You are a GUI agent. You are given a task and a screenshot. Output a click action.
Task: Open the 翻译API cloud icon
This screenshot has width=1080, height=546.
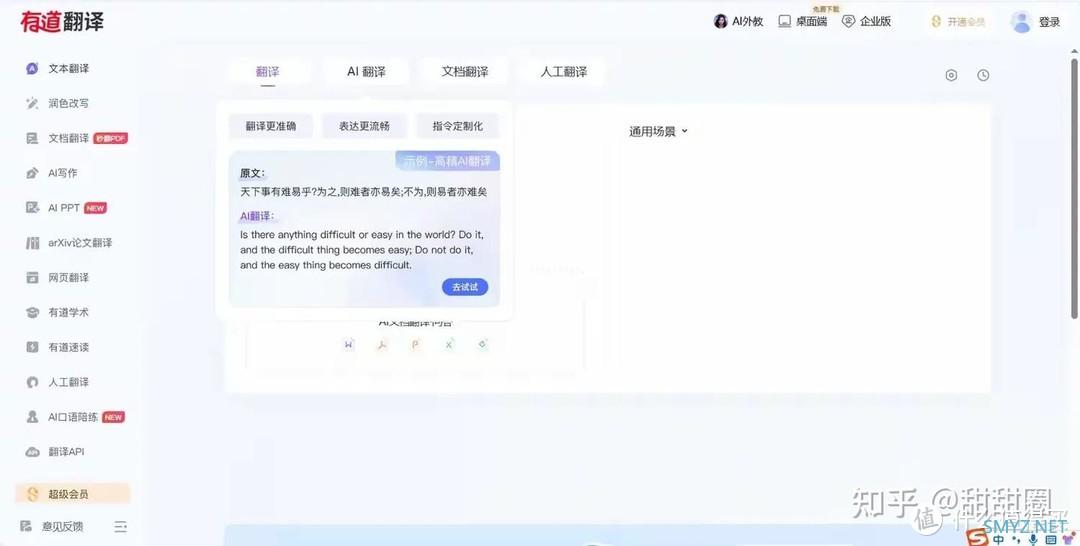(x=32, y=452)
